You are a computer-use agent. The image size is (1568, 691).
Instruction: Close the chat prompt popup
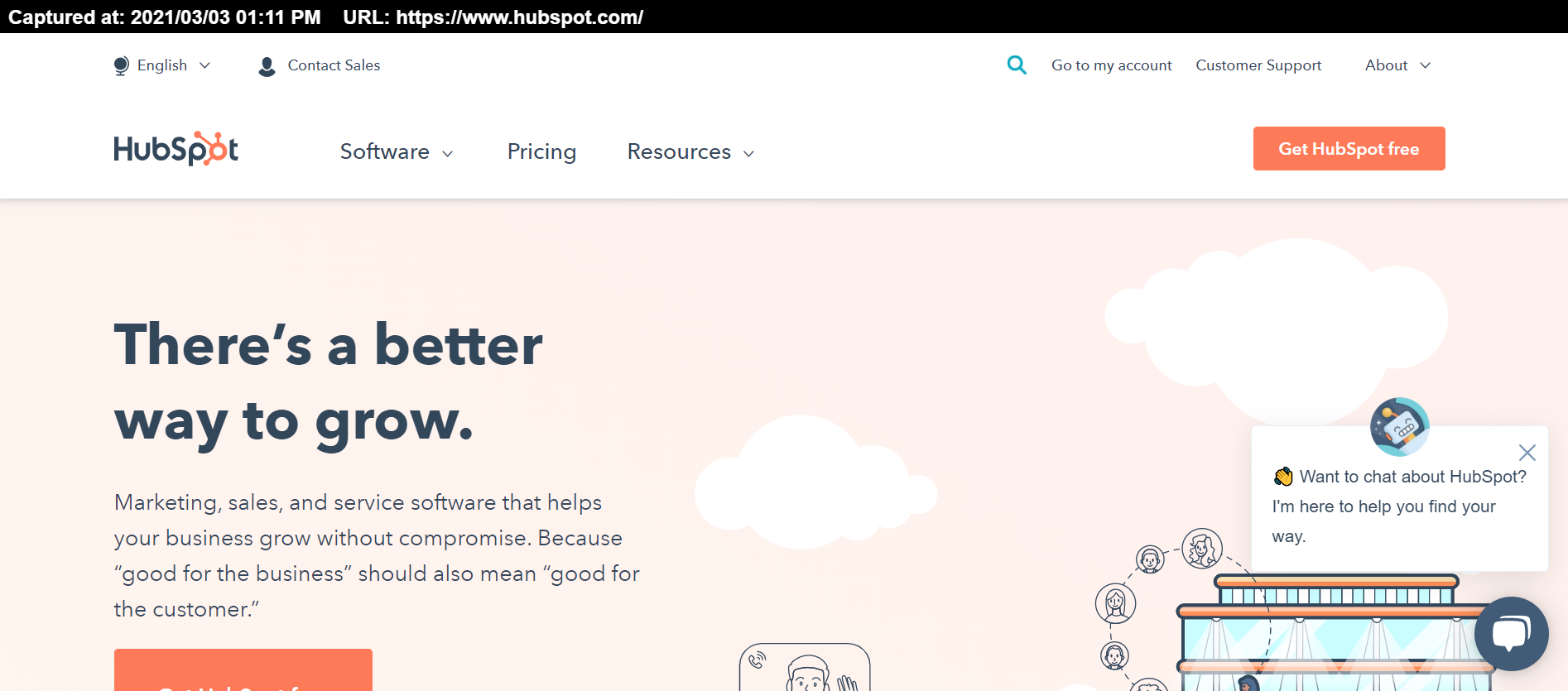1527,453
